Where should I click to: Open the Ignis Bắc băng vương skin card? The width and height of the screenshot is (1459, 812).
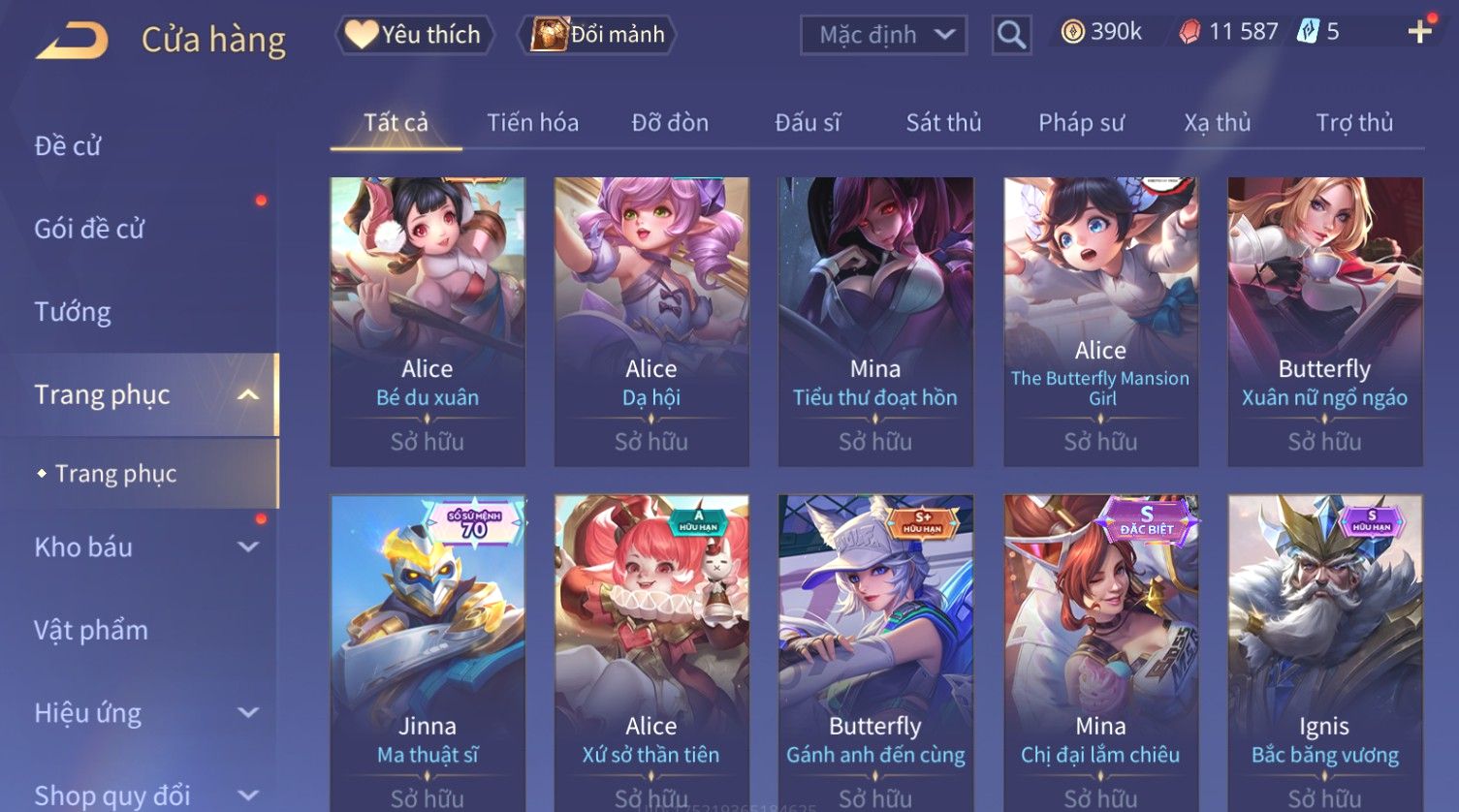coord(1324,649)
